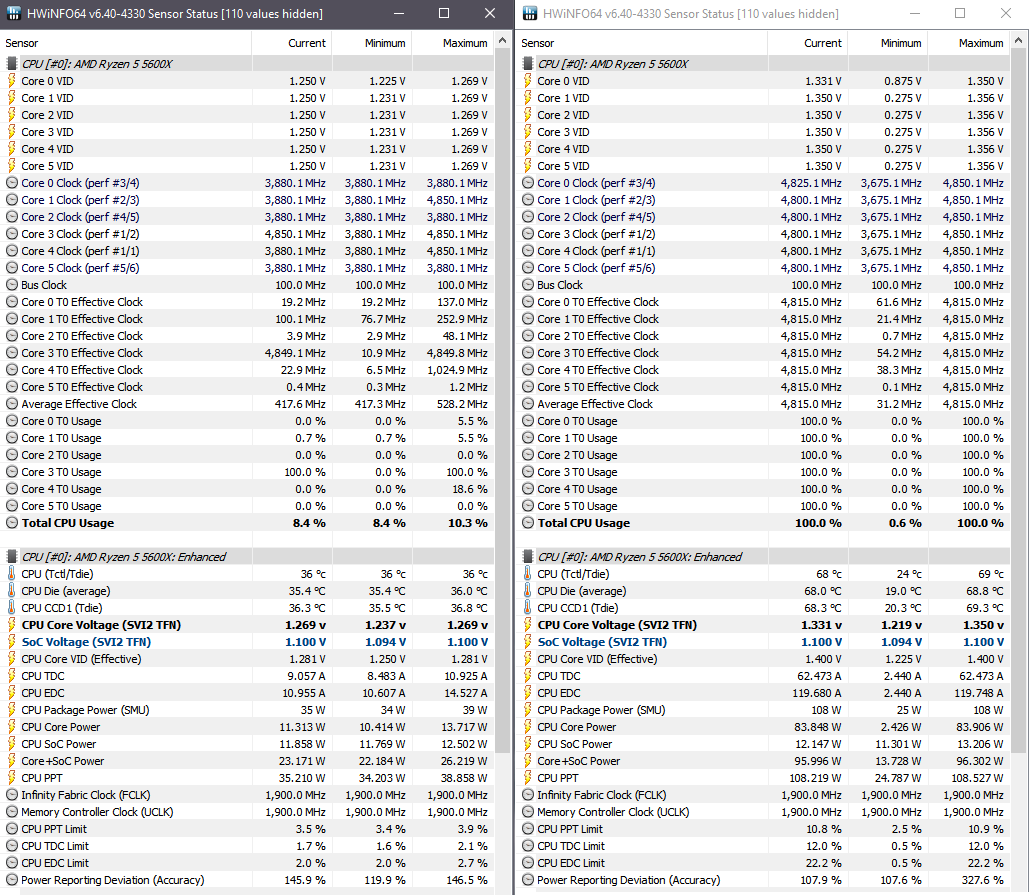The height and width of the screenshot is (895, 1029).
Task: Click the icon of Core 2 T0 Usage in right window
Action: (x=528, y=455)
